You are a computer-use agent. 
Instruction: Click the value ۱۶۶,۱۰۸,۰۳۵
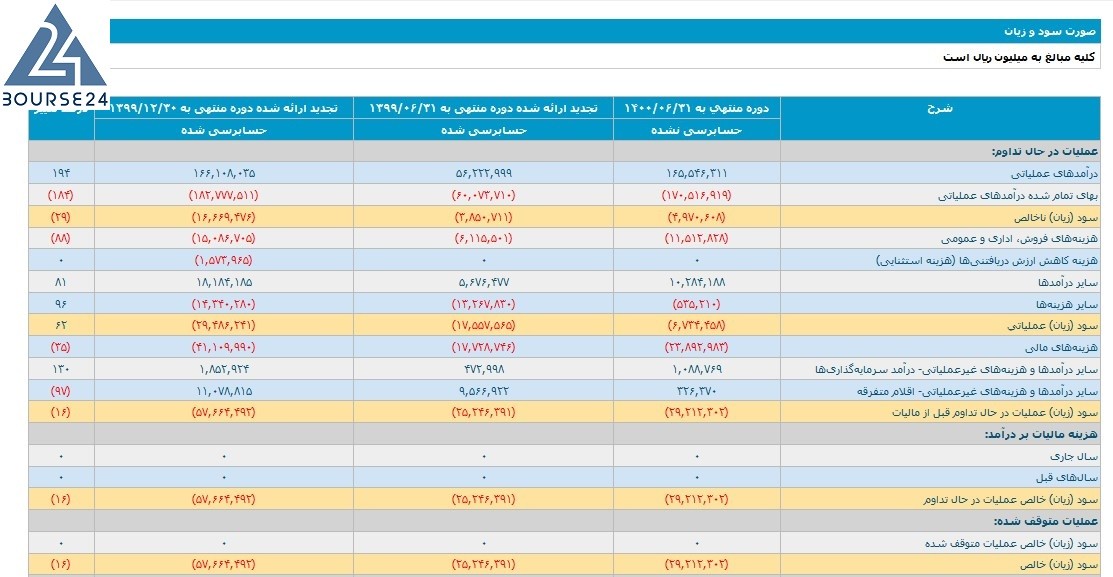[224, 173]
